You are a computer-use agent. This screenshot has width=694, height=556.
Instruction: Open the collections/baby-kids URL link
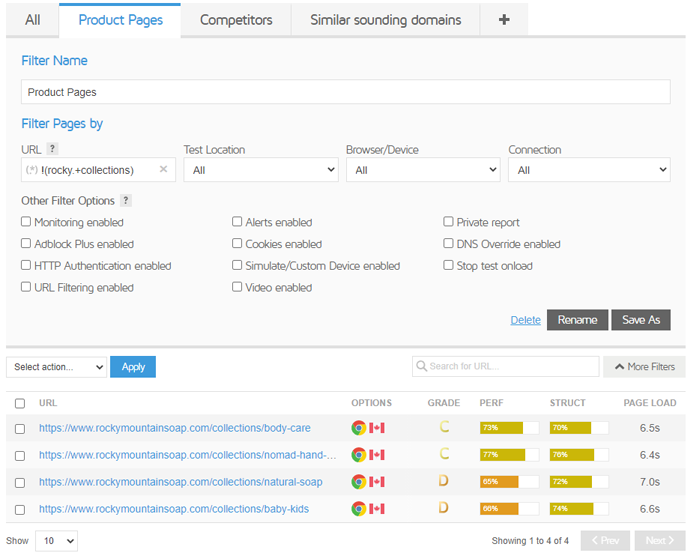[174, 509]
